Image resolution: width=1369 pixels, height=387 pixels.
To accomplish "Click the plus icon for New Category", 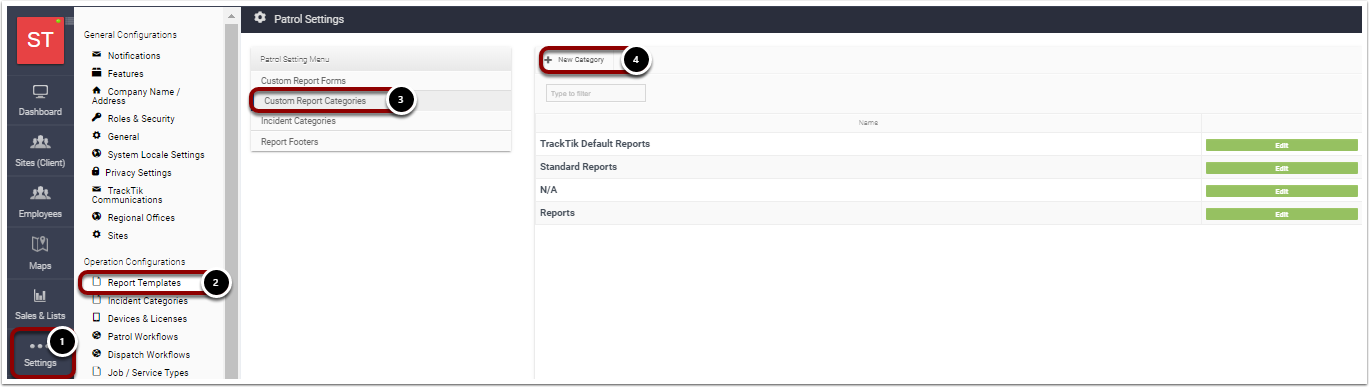I will click(x=548, y=60).
